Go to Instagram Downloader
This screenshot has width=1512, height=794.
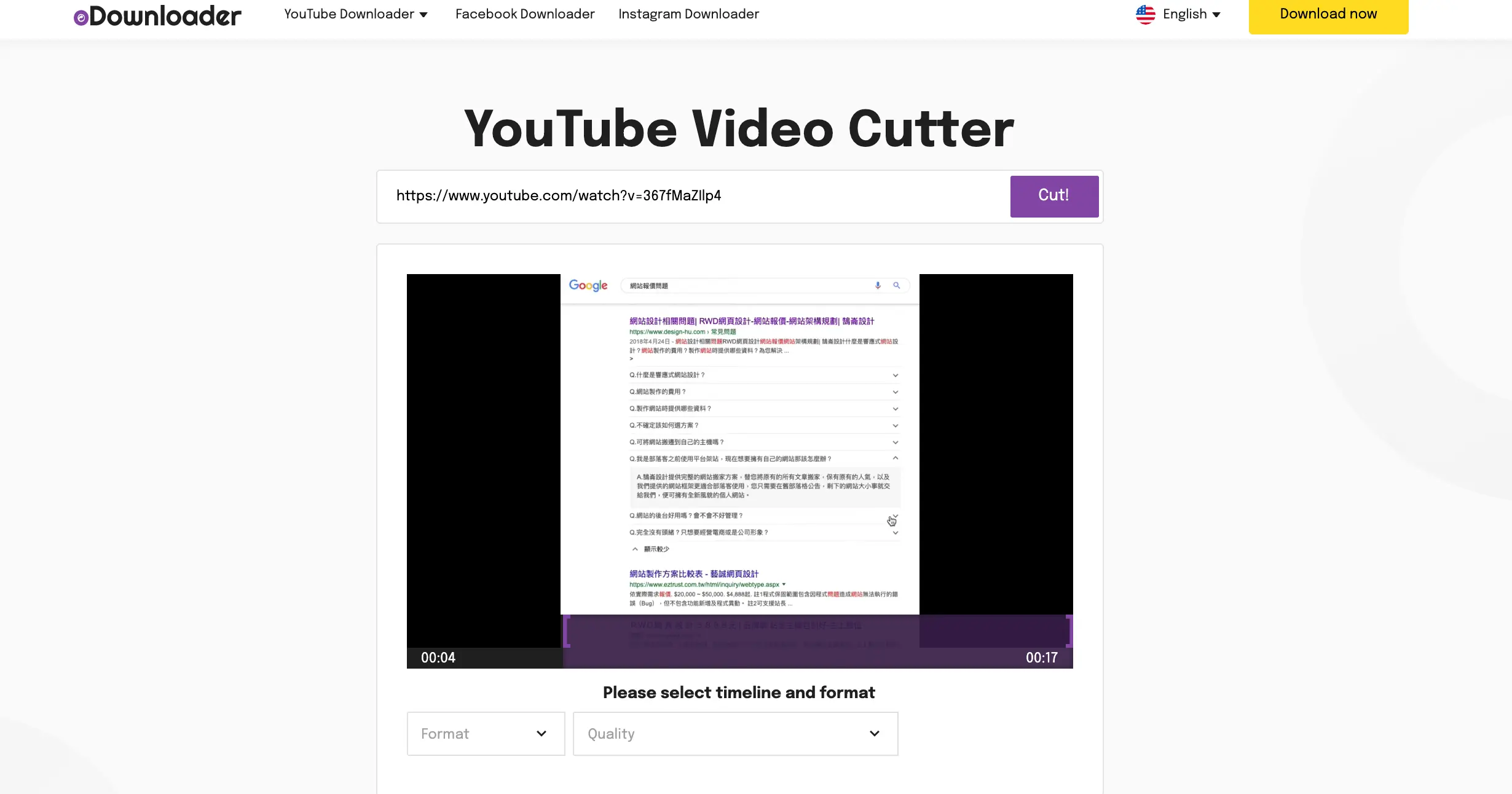point(688,14)
